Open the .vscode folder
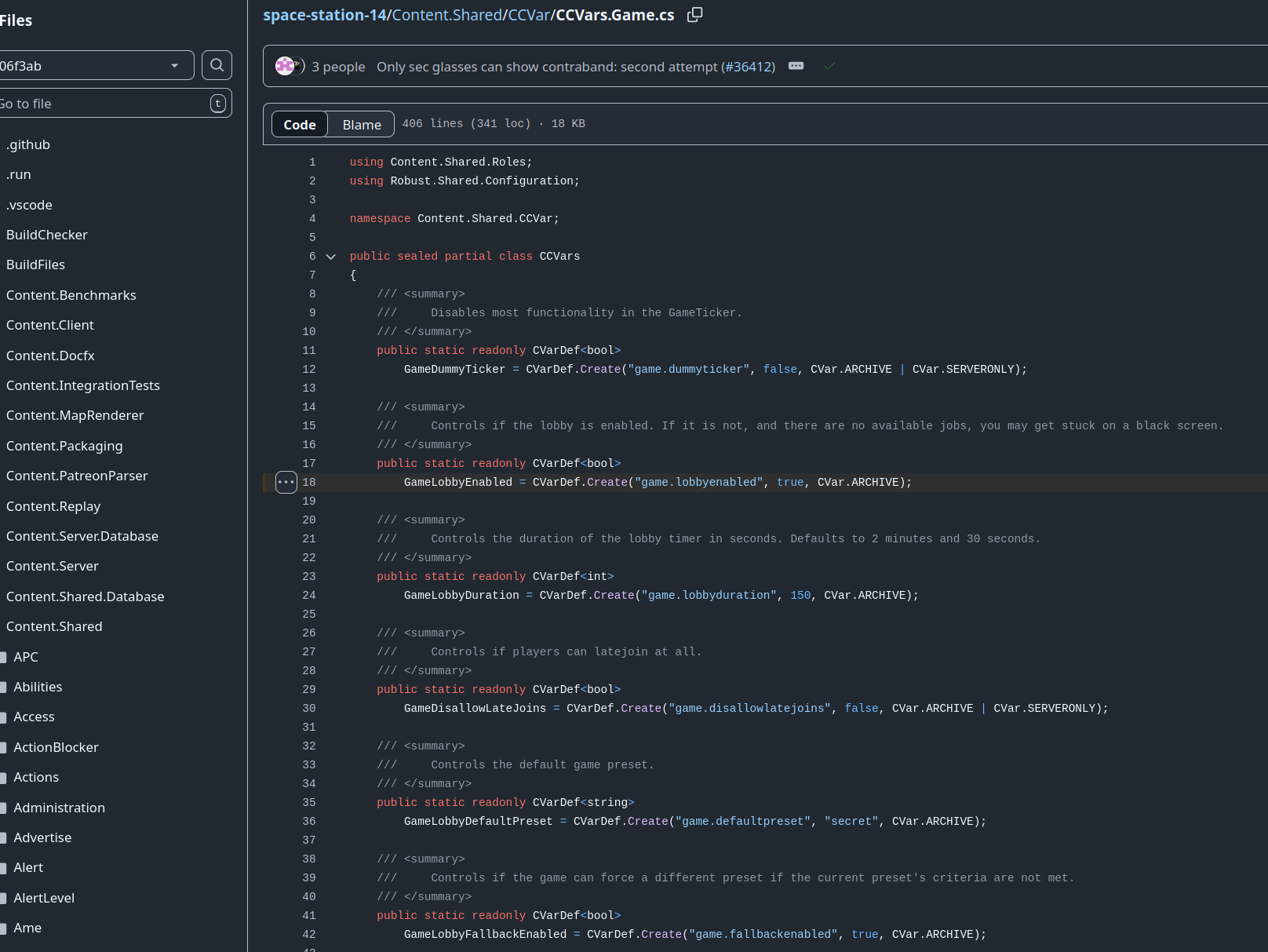Viewport: 1268px width, 952px height. click(29, 205)
